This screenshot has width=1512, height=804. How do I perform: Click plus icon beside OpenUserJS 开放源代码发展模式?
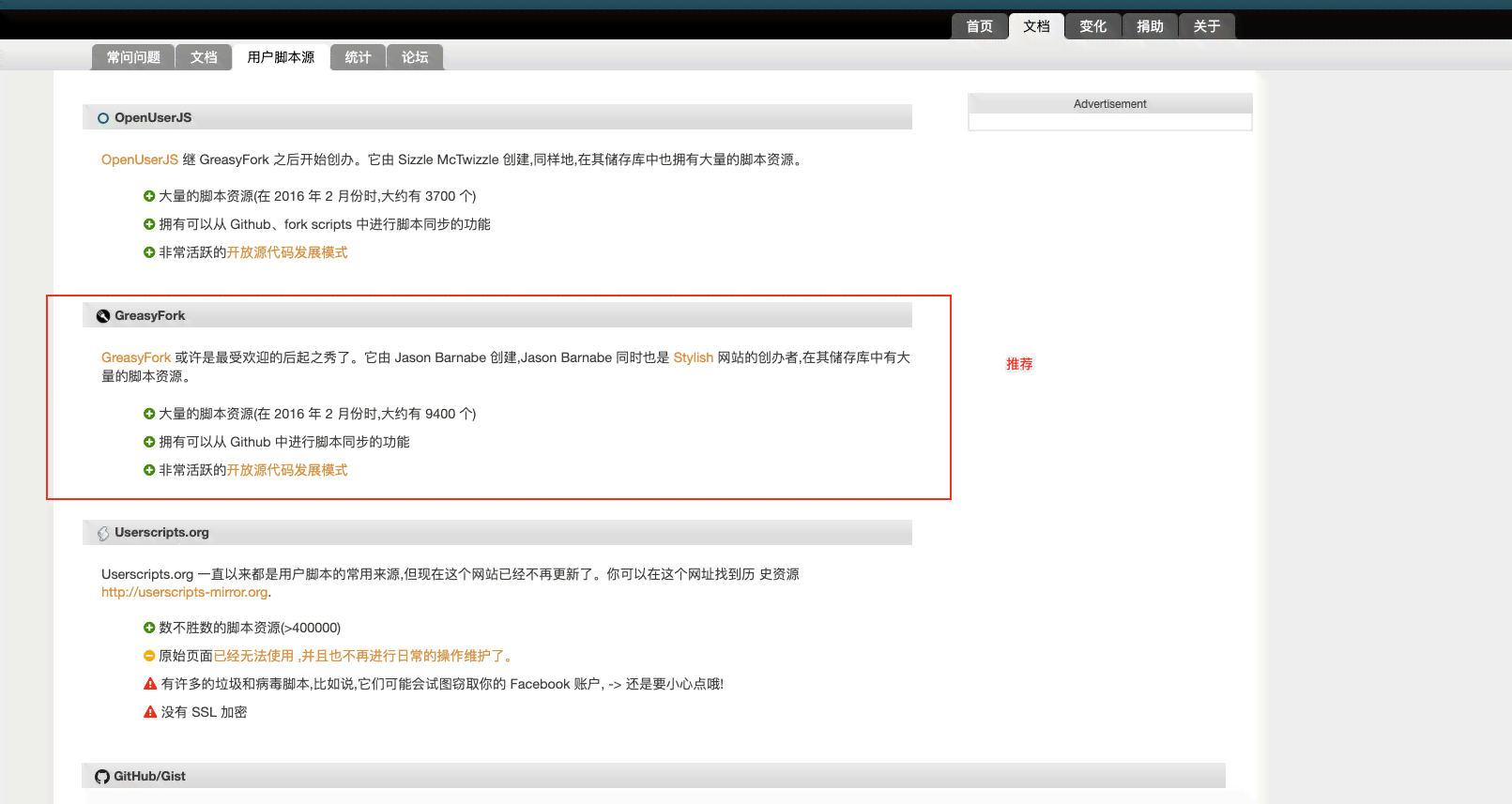coord(149,252)
